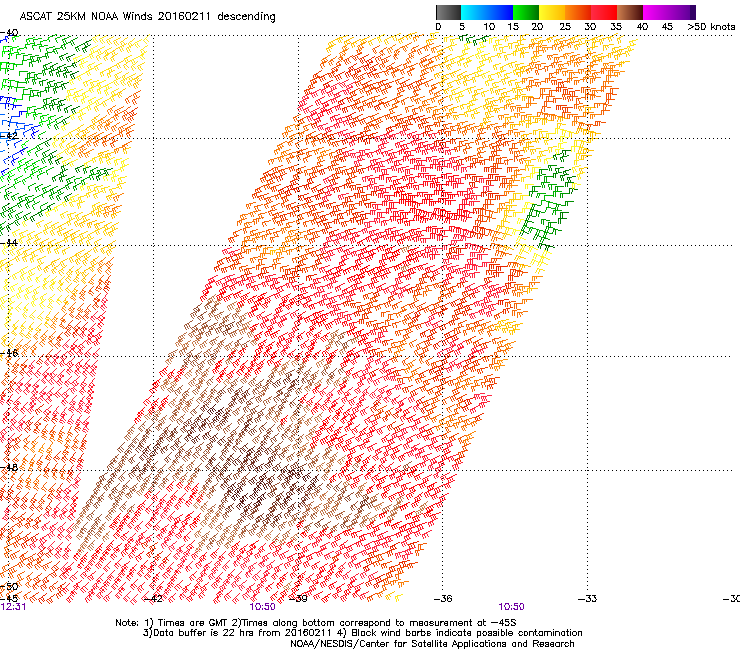The image size is (740, 650).
Task: Select the yellow 20-25 knots legend segment
Action: click(x=552, y=12)
